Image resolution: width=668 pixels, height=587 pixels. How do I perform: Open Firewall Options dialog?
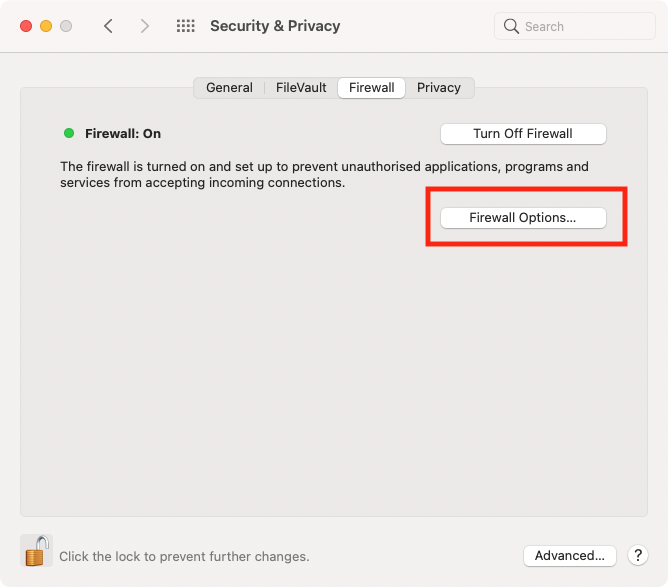pyautogui.click(x=523, y=218)
